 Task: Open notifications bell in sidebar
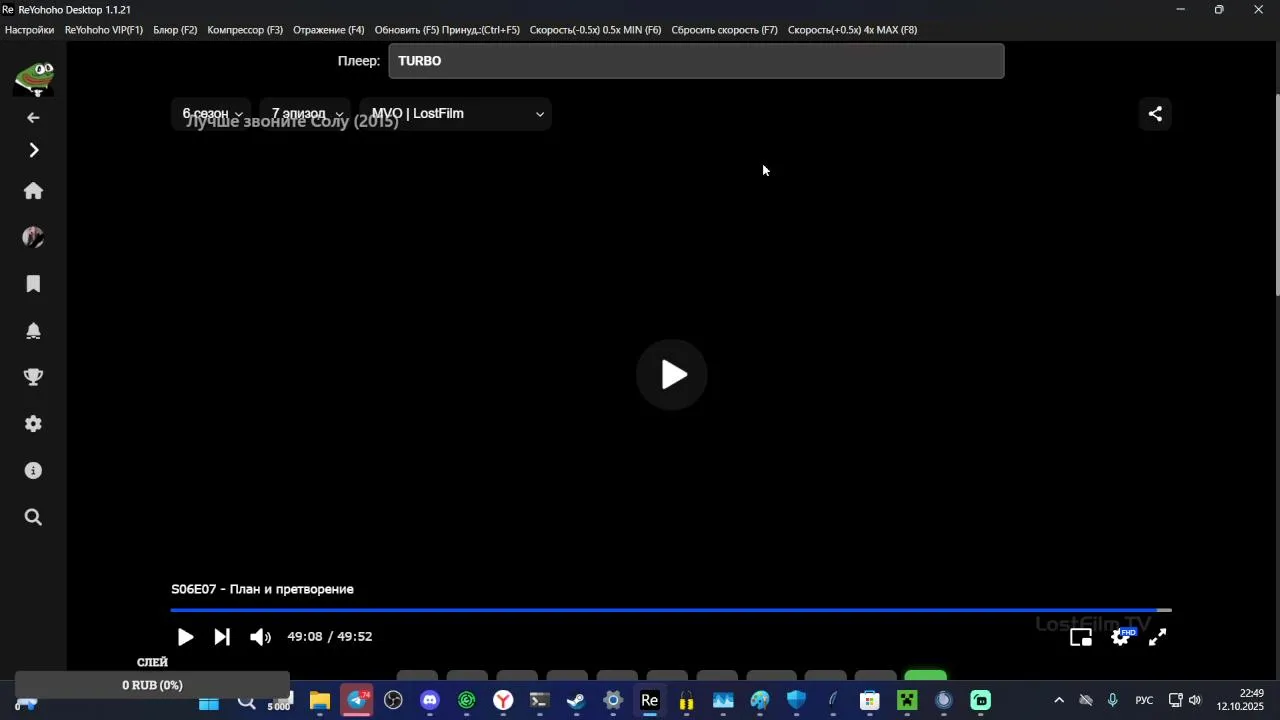(33, 331)
